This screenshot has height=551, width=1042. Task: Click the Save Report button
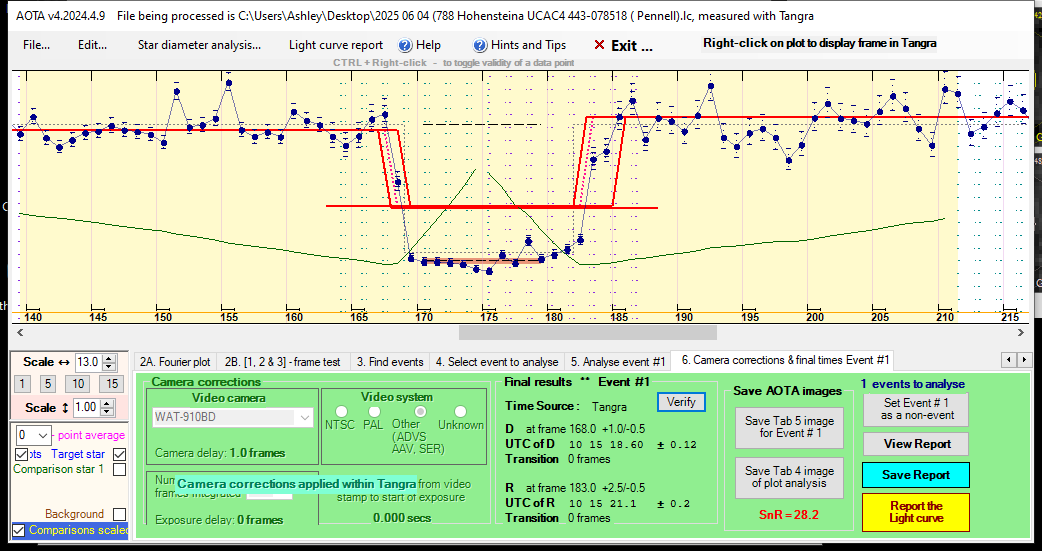coord(915,475)
